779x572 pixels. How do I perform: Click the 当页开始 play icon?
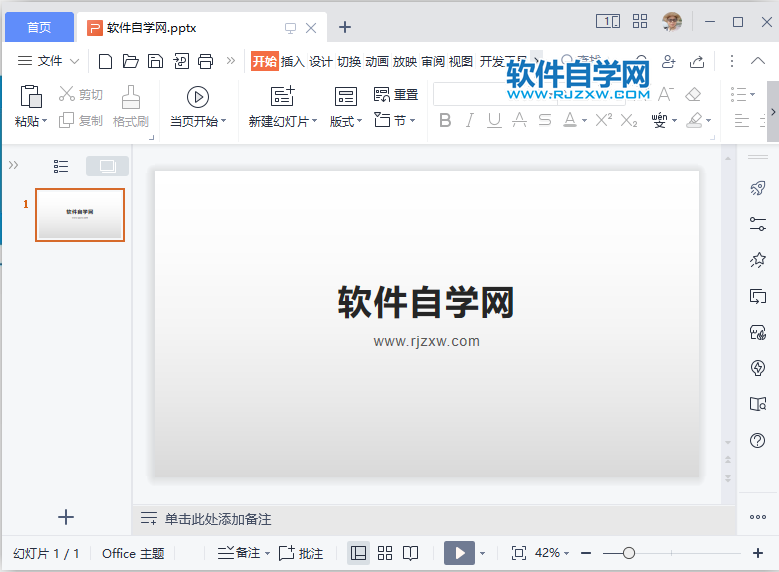coord(198,97)
